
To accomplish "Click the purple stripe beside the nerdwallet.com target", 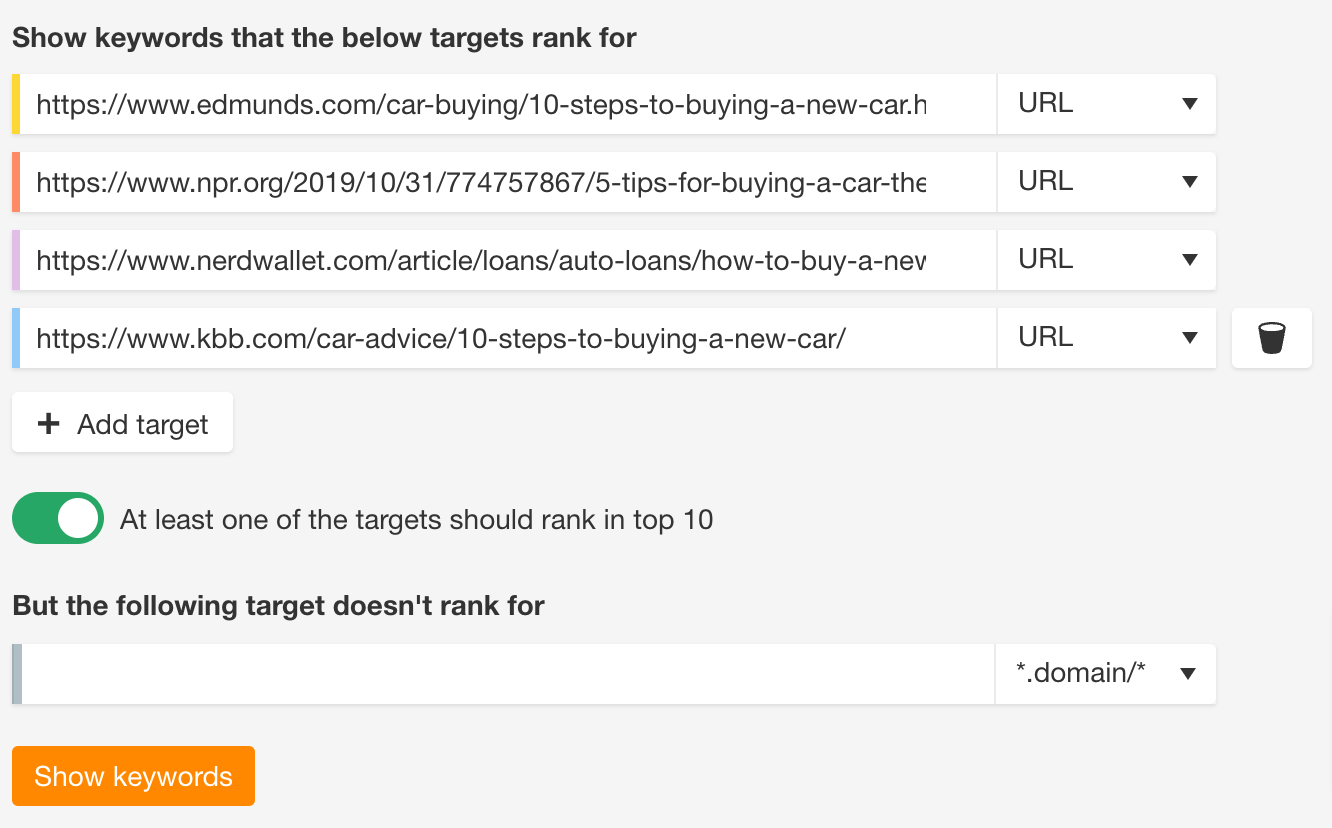I will point(15,259).
